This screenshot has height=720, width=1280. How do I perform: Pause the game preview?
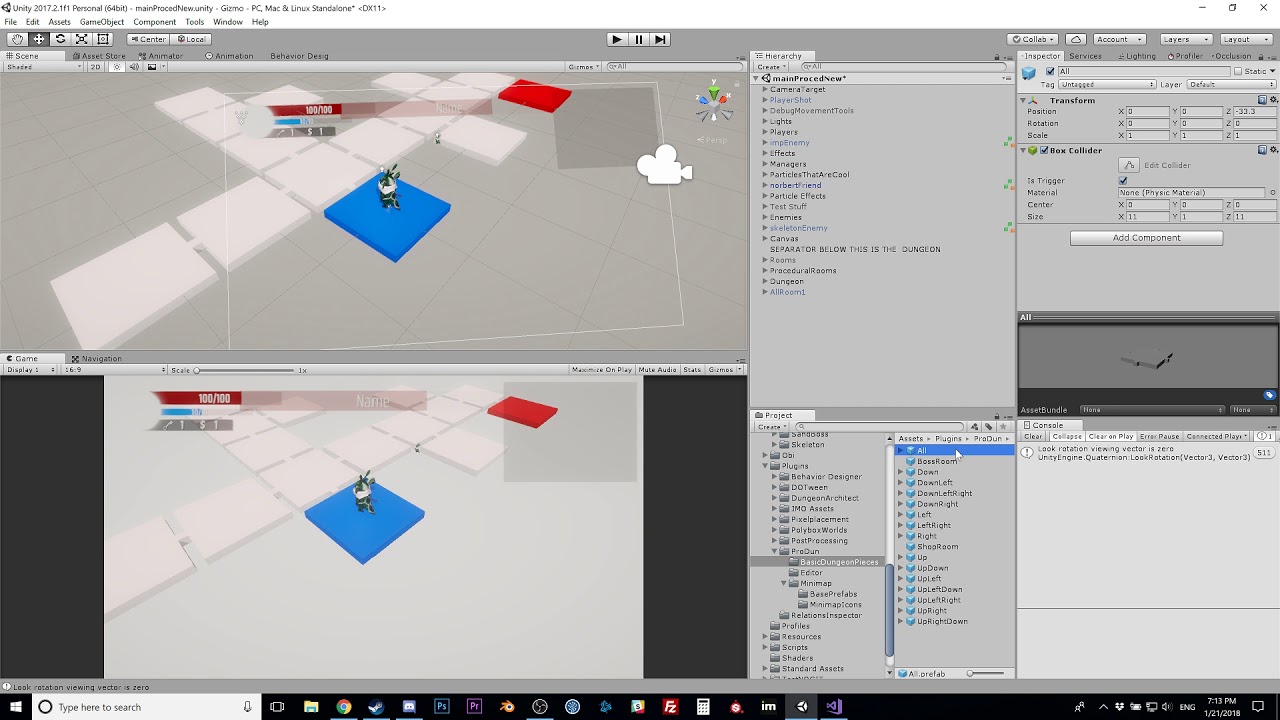click(x=639, y=39)
